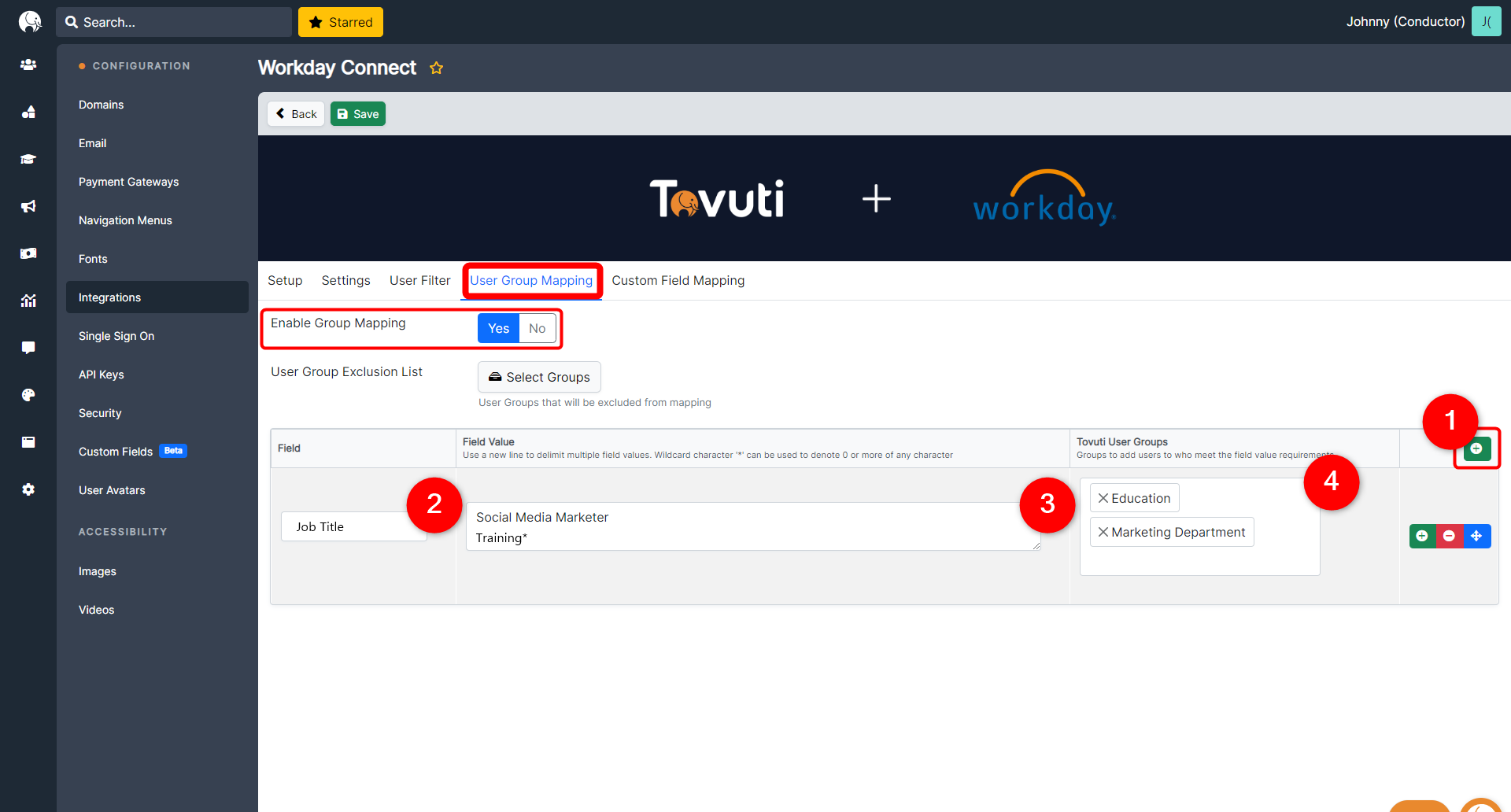Open the window/layout icon in rail

pos(28,442)
